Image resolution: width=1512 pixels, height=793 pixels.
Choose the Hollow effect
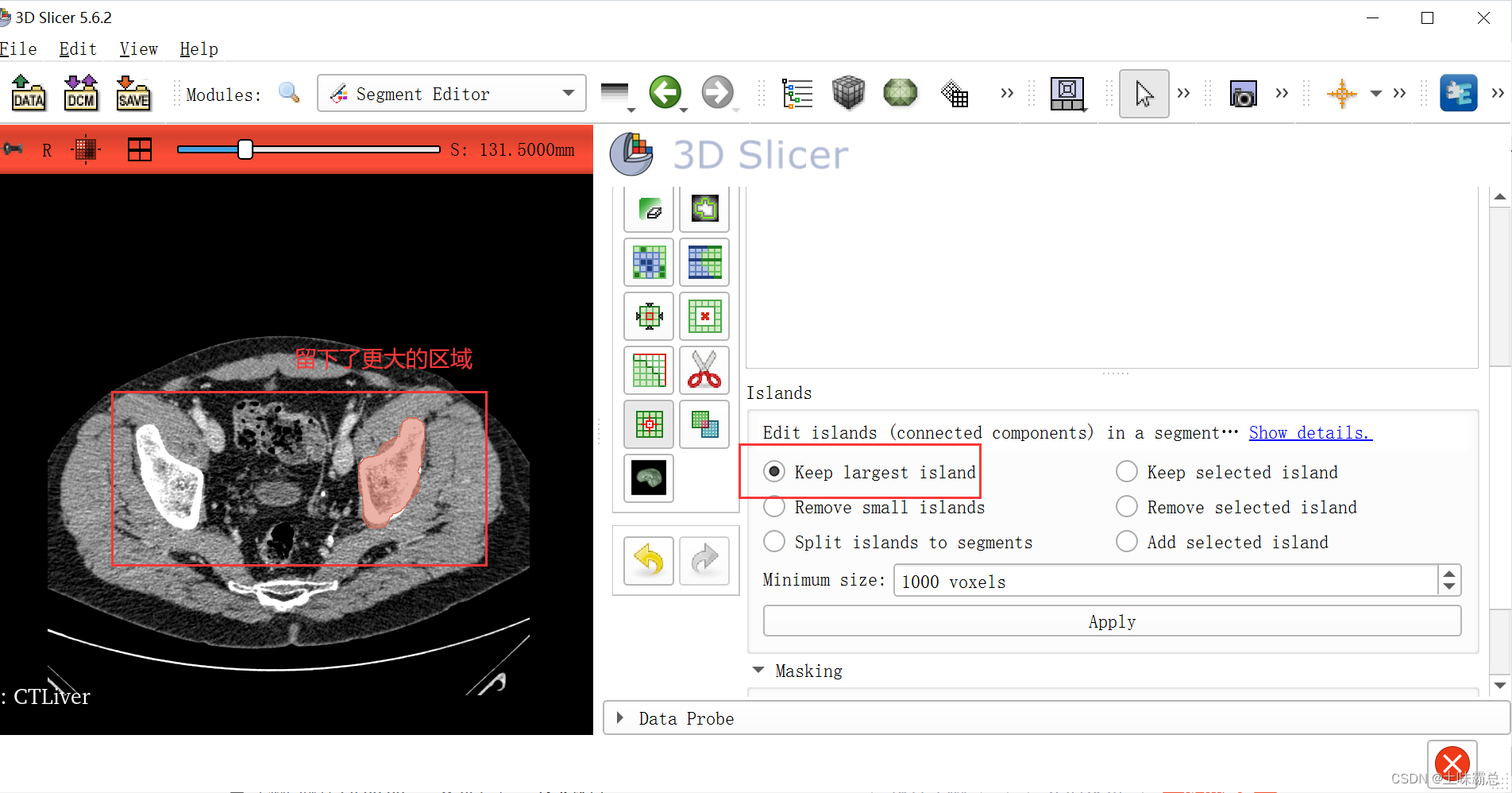704,316
